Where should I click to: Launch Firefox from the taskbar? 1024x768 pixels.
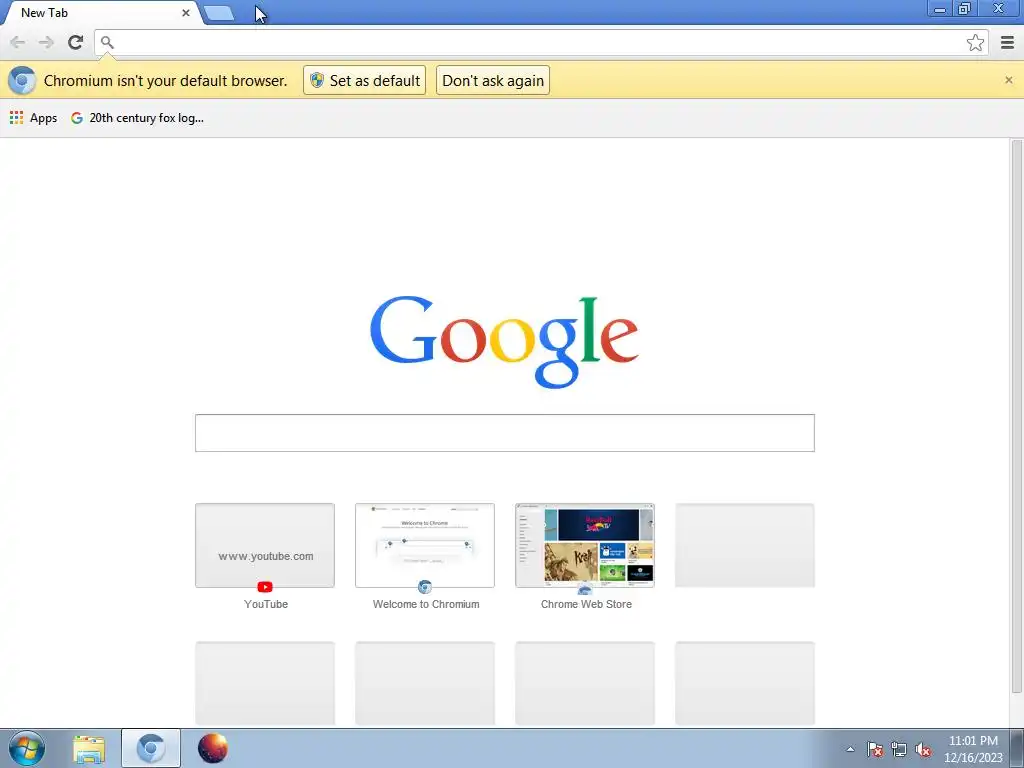point(212,748)
